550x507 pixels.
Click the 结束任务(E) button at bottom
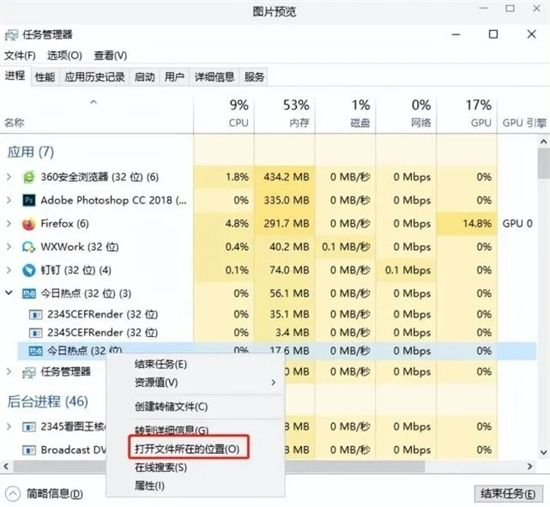(508, 494)
